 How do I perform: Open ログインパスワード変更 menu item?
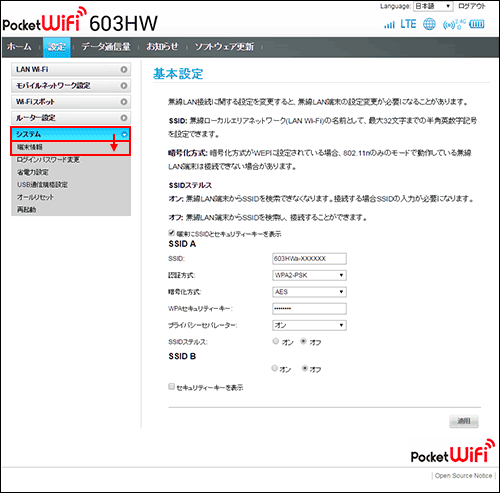click(x=48, y=160)
